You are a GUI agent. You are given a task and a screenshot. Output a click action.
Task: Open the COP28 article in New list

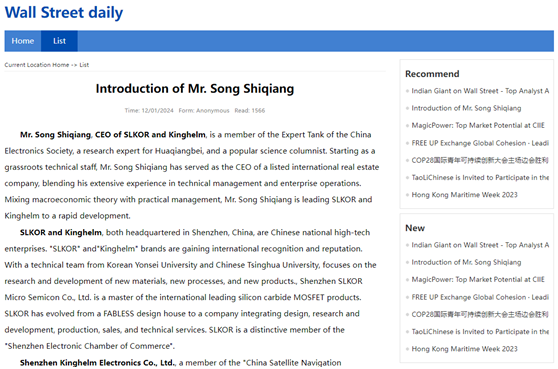(x=480, y=314)
